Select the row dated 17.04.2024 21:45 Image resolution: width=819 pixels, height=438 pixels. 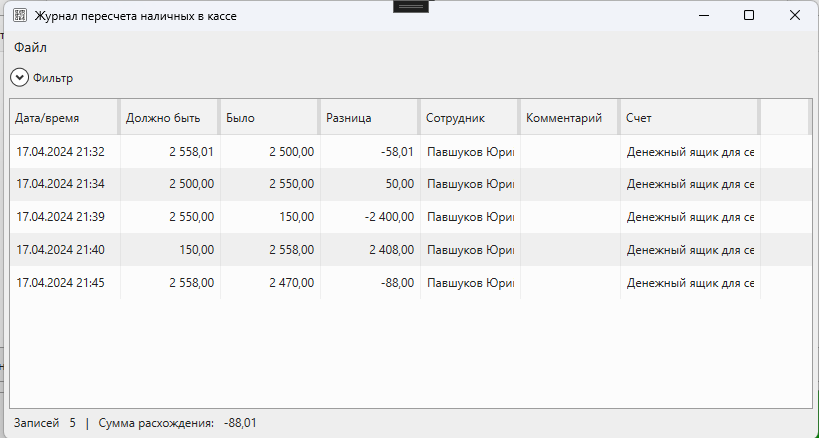point(60,283)
